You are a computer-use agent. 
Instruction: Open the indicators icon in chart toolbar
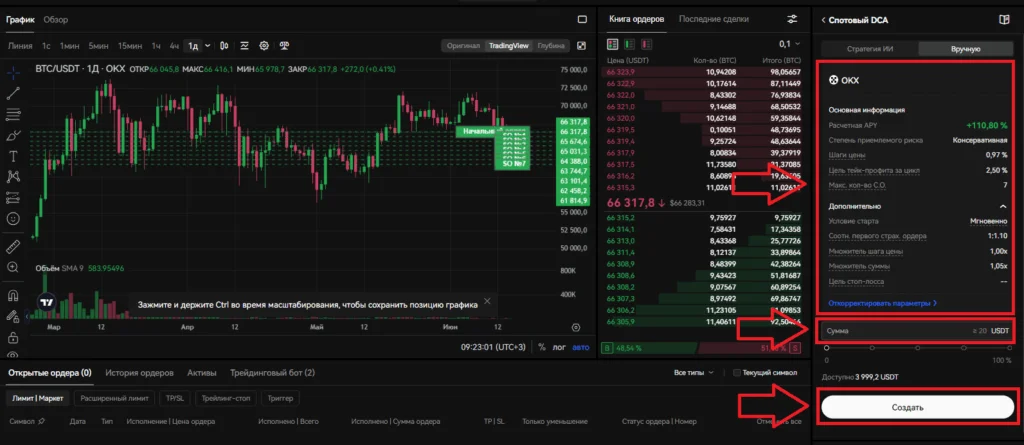[244, 46]
